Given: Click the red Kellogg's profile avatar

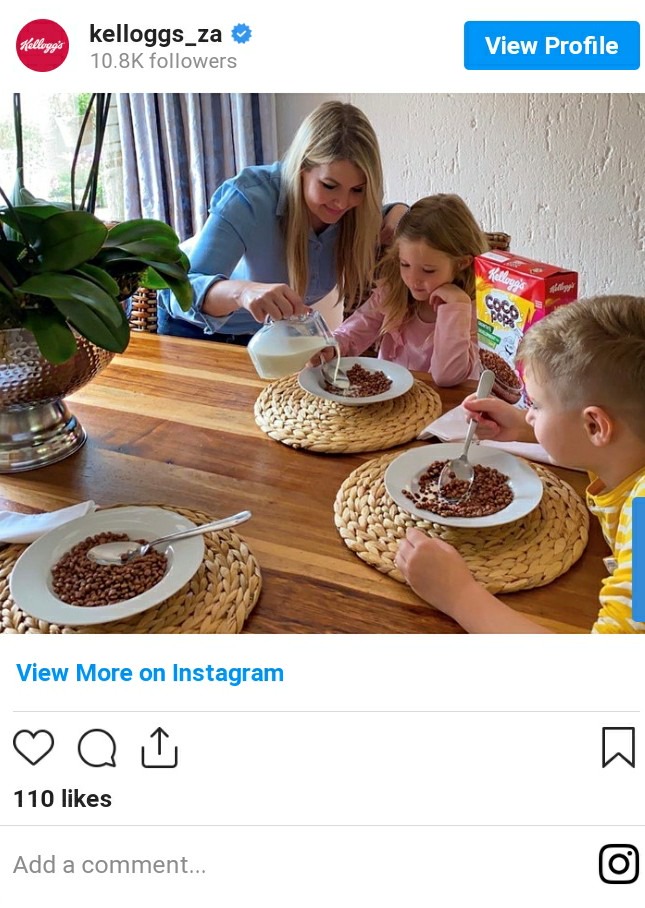Looking at the screenshot, I should click(x=42, y=45).
